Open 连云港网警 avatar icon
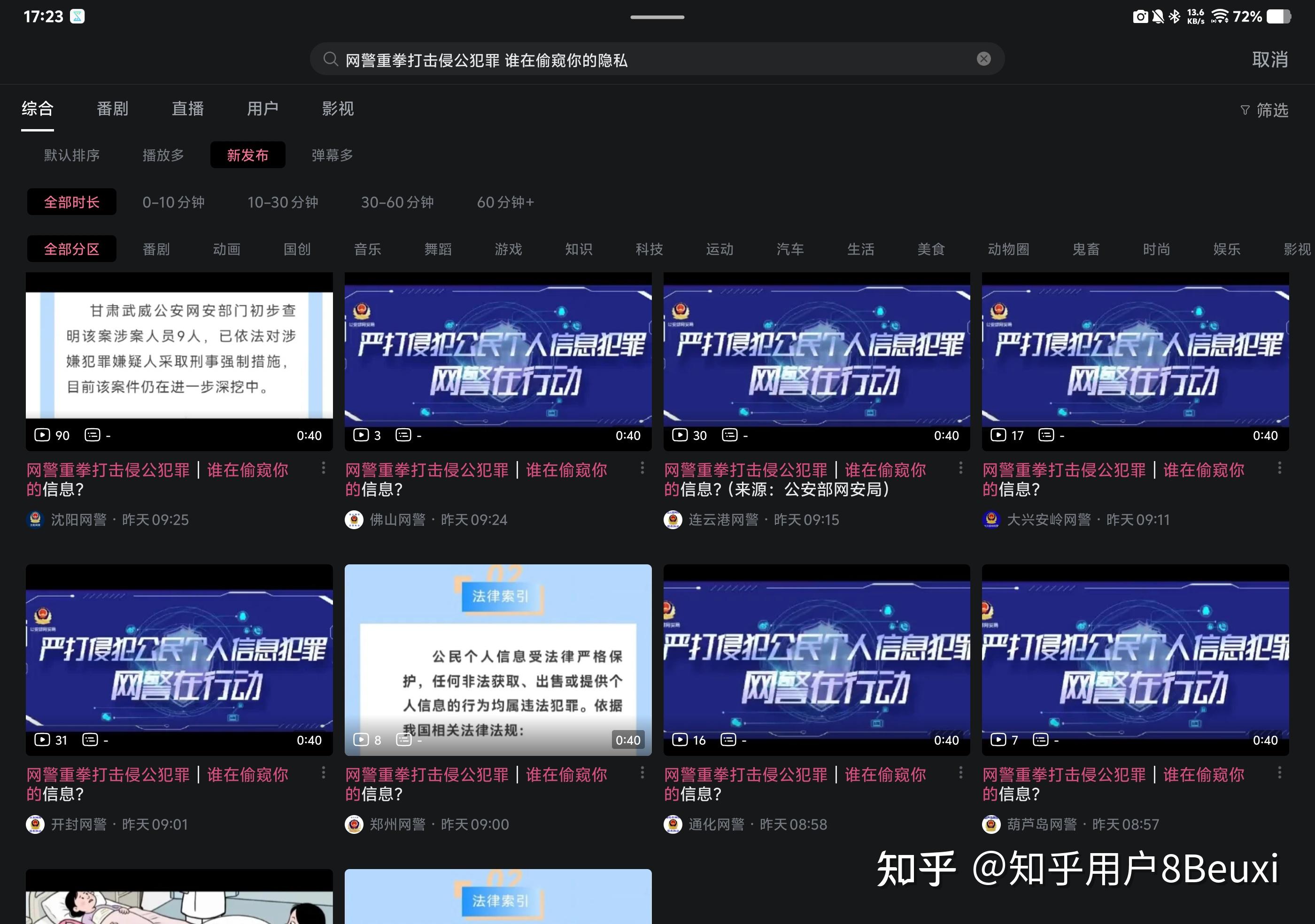 pyautogui.click(x=673, y=519)
